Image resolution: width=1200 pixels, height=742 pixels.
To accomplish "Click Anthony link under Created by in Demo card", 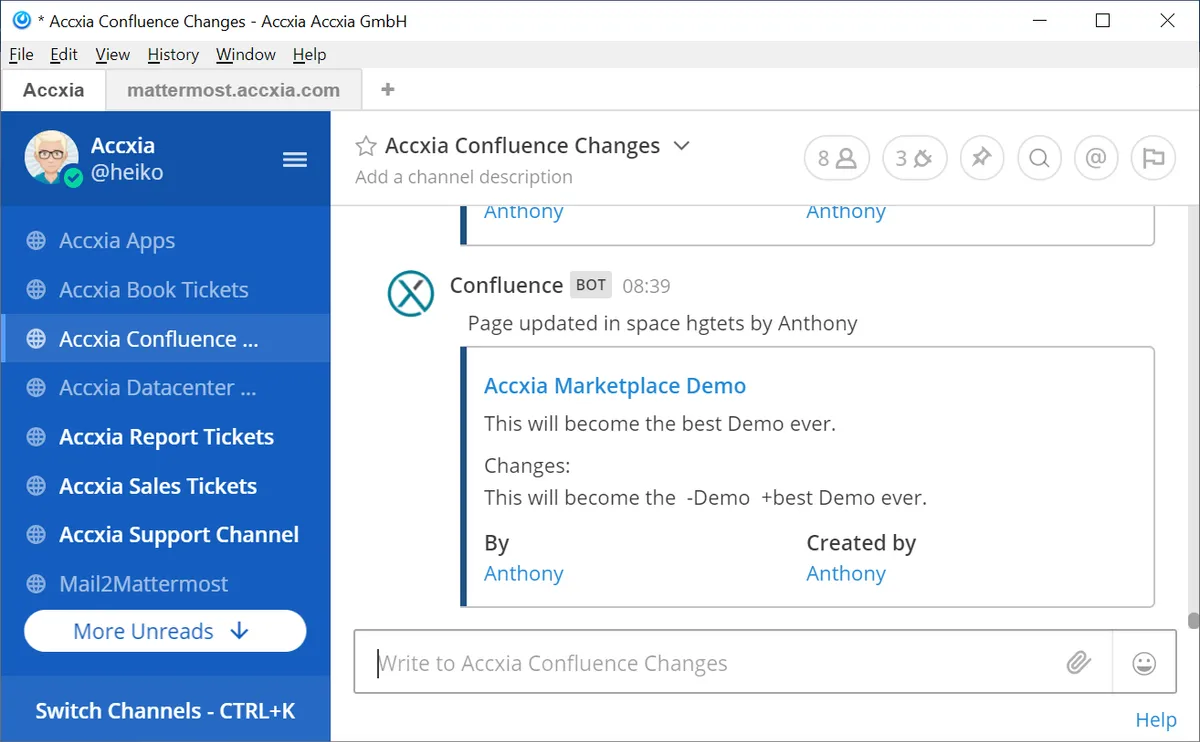I will pos(846,573).
